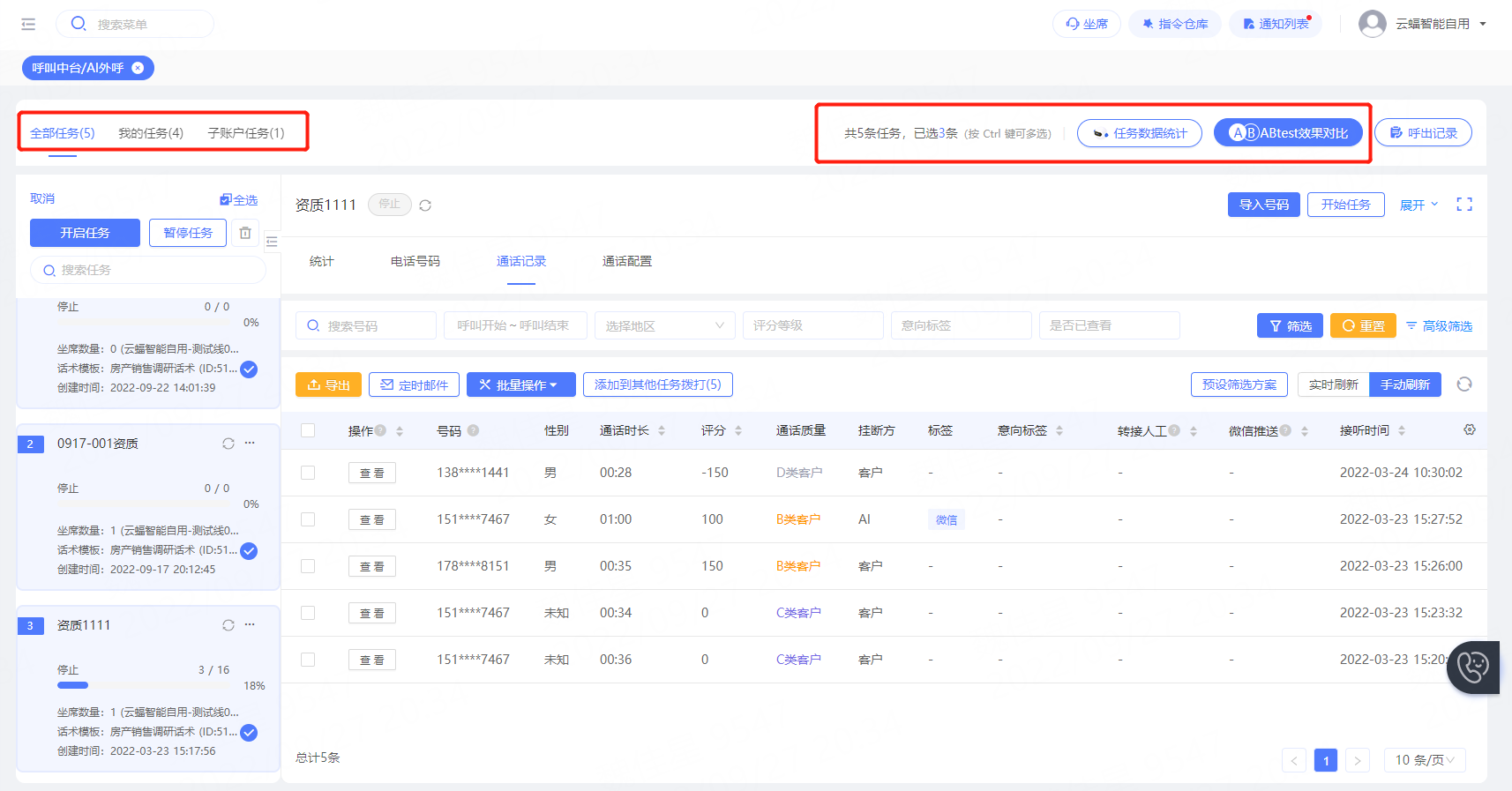This screenshot has height=791, width=1512.
Task: Refresh the 0917-001资质 task card
Action: coord(228,444)
